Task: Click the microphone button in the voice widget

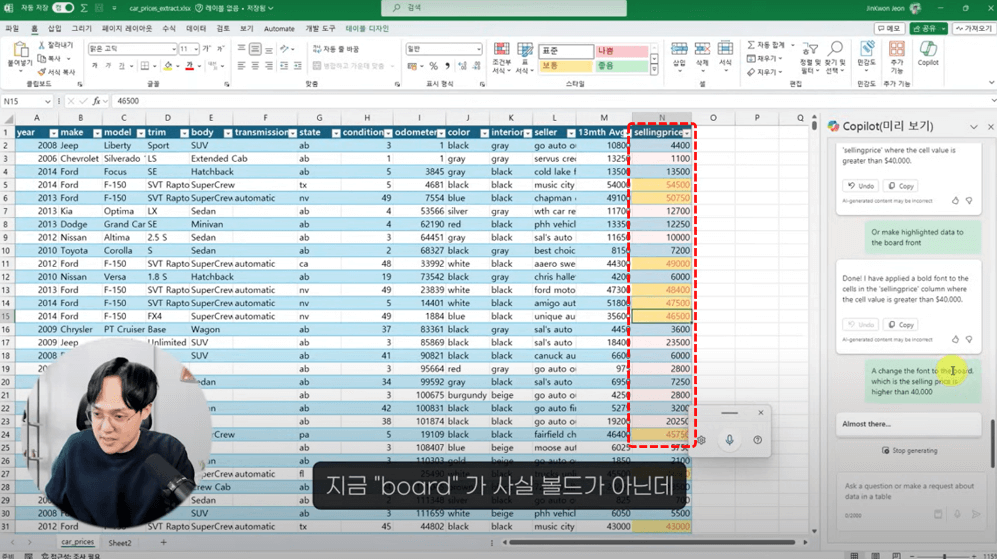Action: (x=729, y=440)
